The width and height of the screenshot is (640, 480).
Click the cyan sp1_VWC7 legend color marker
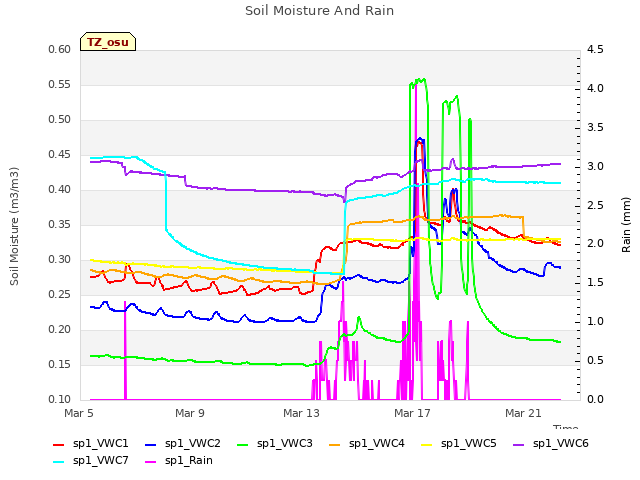pos(59,462)
